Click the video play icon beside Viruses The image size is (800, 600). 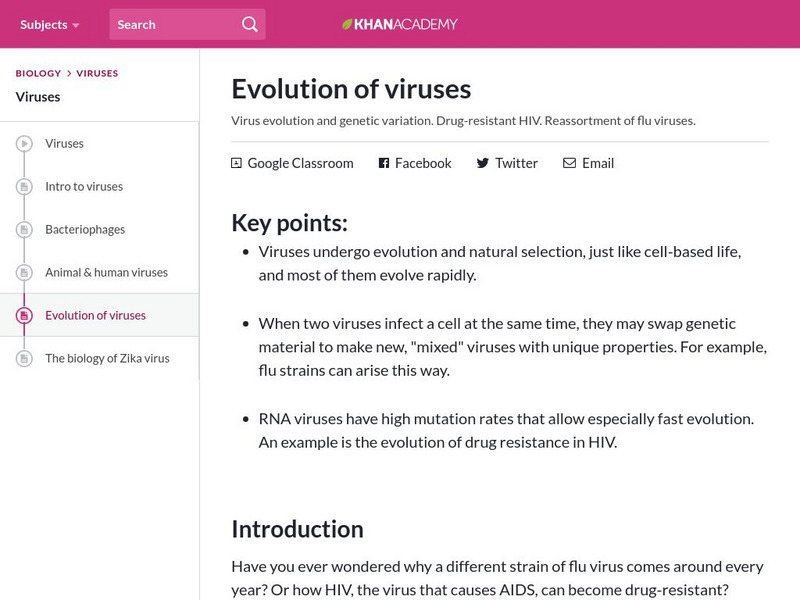[x=24, y=144]
